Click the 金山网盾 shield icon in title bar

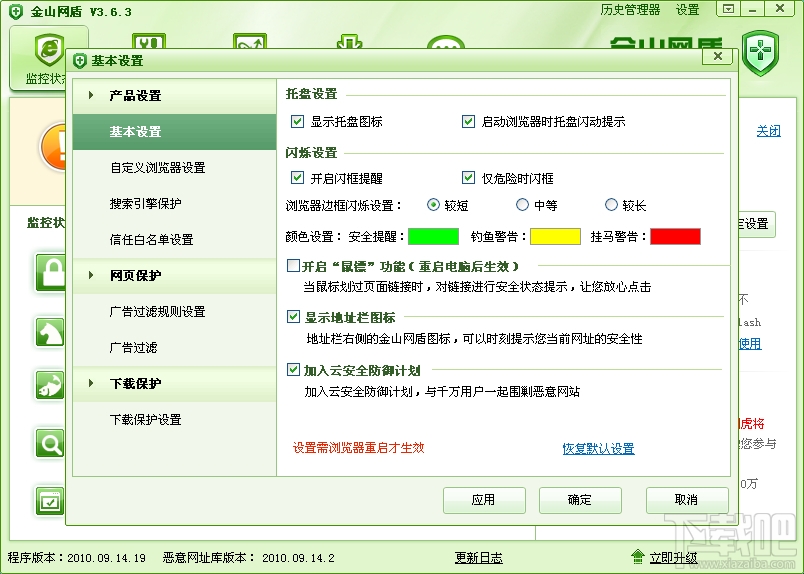[x=16, y=11]
